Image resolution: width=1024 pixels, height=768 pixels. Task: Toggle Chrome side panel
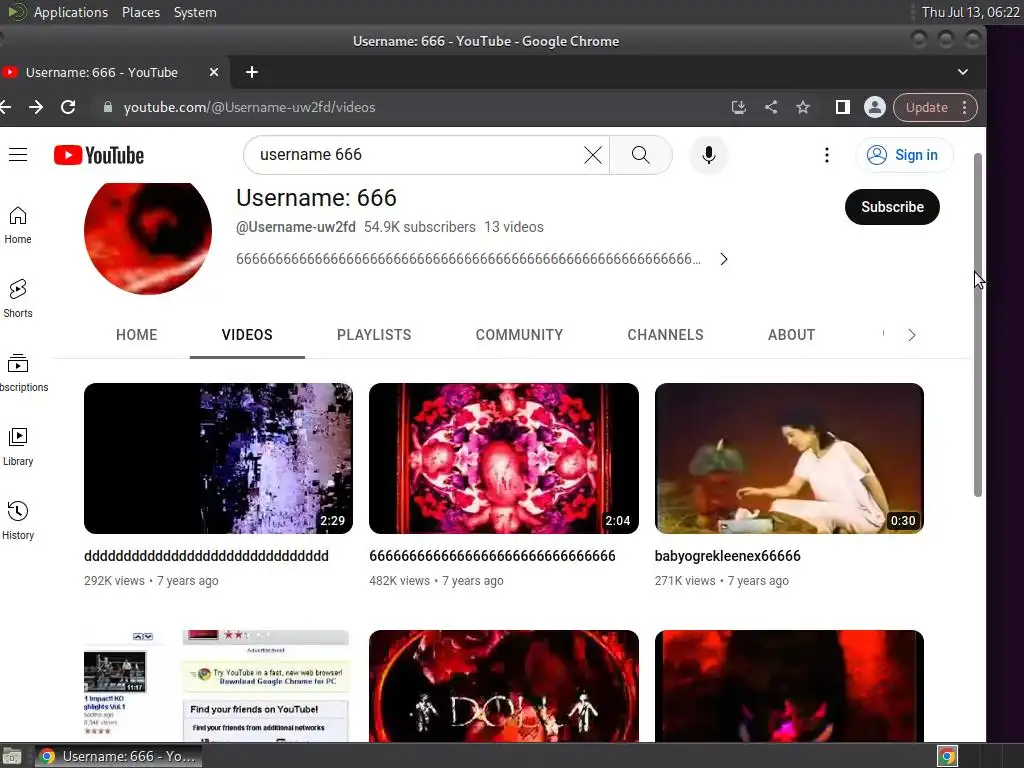pyautogui.click(x=842, y=107)
